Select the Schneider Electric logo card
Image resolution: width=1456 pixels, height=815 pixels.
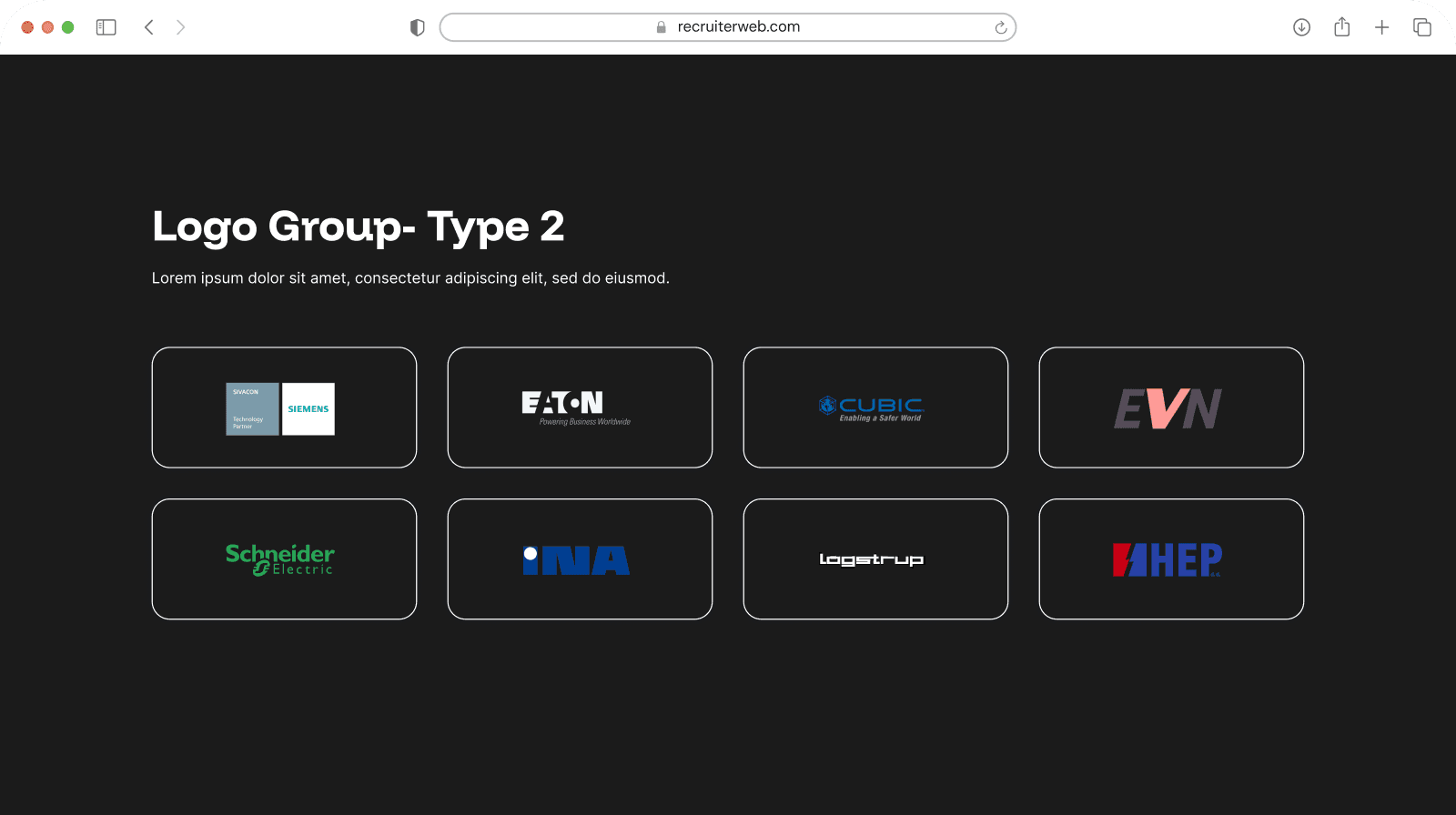(284, 559)
